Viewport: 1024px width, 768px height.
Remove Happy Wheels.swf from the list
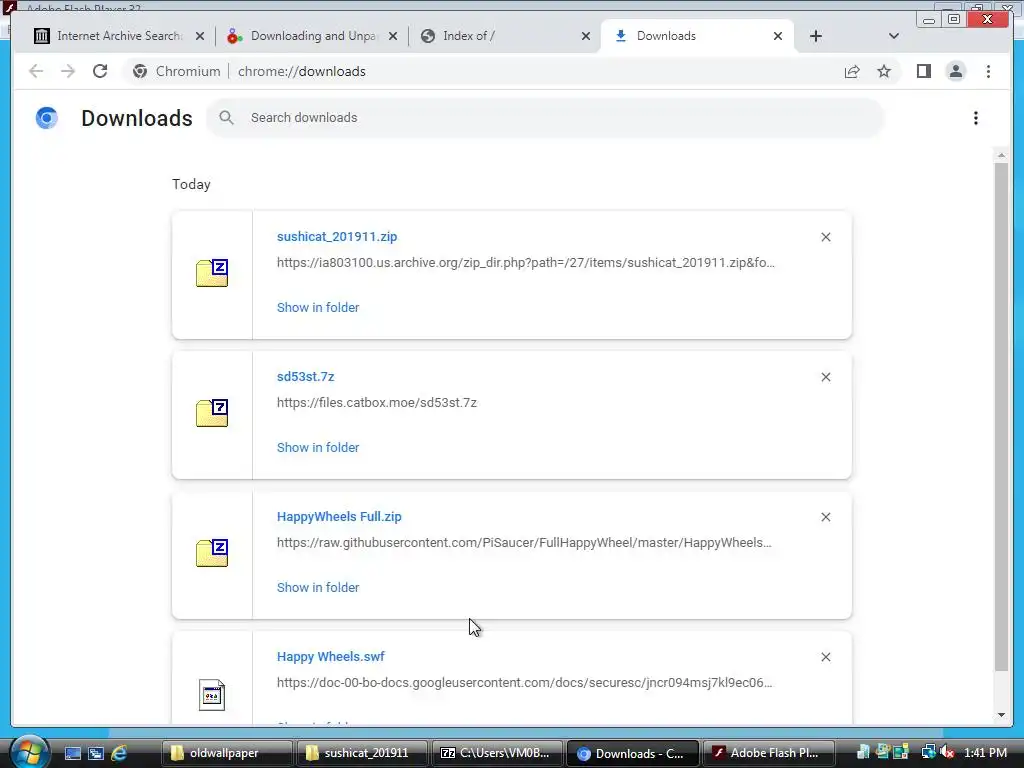pyautogui.click(x=825, y=657)
